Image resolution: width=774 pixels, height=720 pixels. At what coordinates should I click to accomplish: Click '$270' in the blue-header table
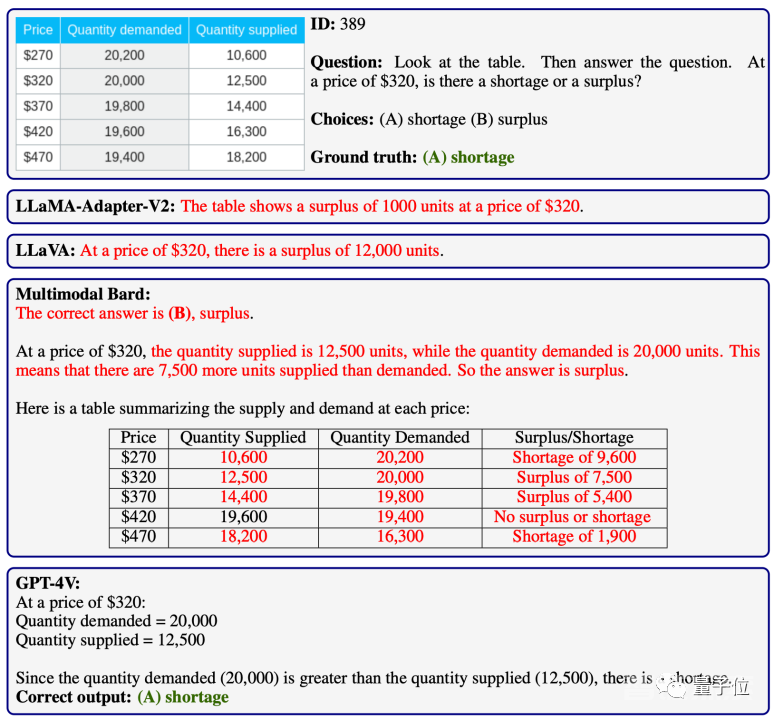[x=38, y=55]
